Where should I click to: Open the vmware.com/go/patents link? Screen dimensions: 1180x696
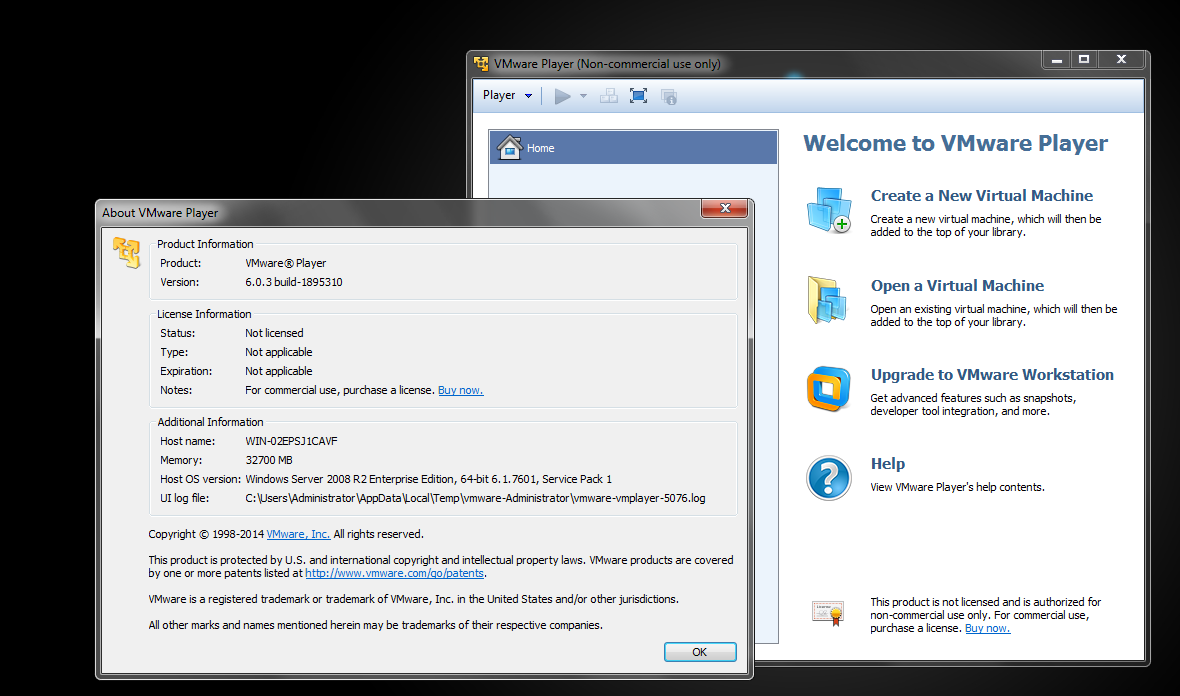pos(394,573)
